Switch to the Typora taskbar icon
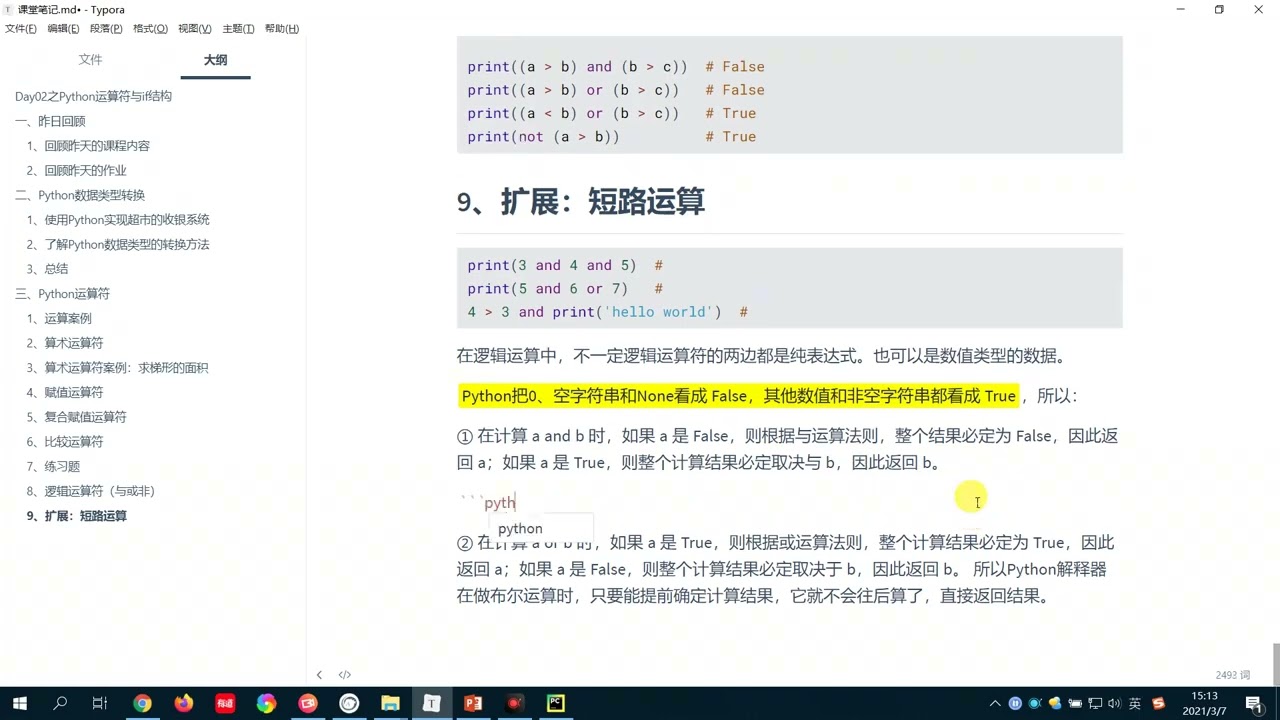Image resolution: width=1280 pixels, height=720 pixels. (431, 703)
